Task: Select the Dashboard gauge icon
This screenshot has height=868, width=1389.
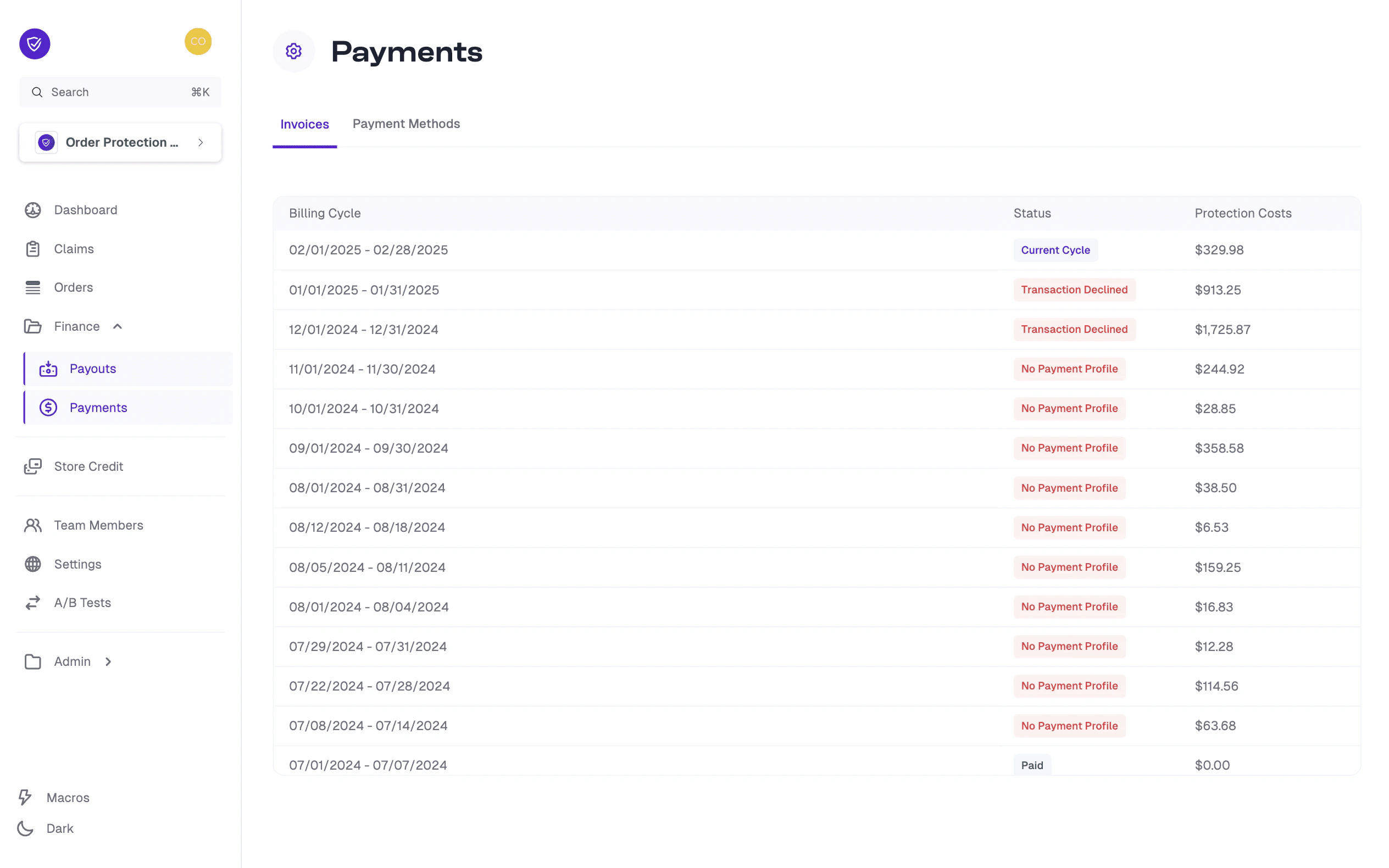Action: (33, 209)
